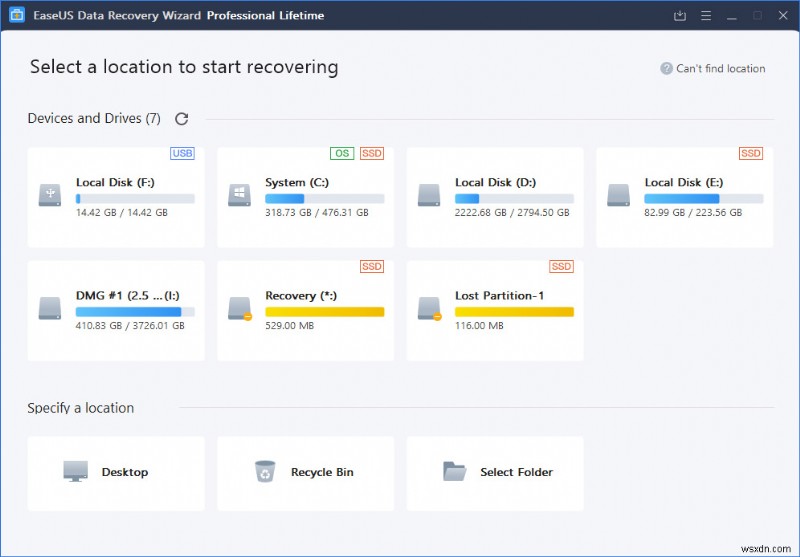Click the Select Folder icon
Image resolution: width=800 pixels, height=557 pixels.
[x=455, y=472]
